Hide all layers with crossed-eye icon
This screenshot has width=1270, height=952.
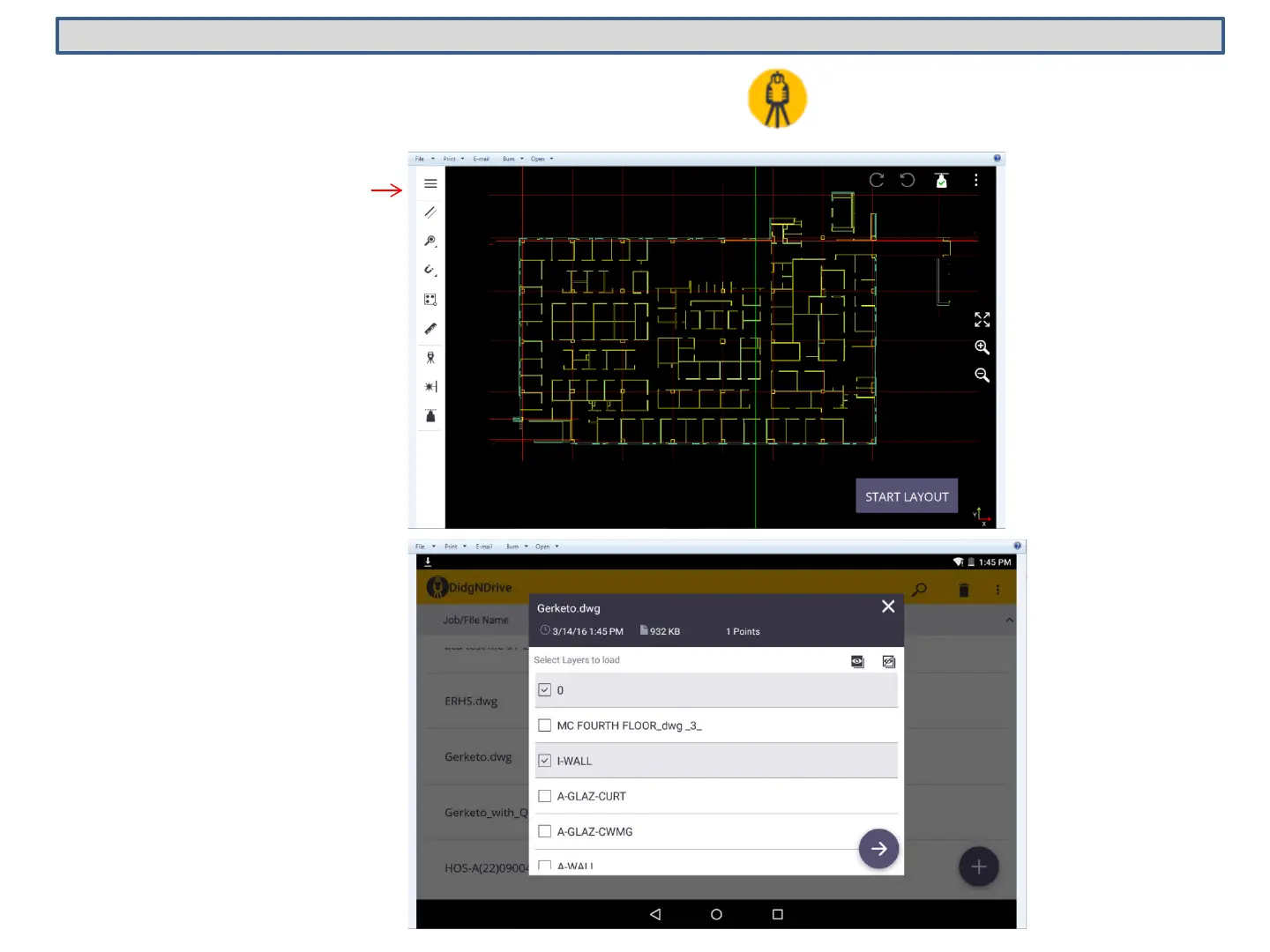(889, 661)
